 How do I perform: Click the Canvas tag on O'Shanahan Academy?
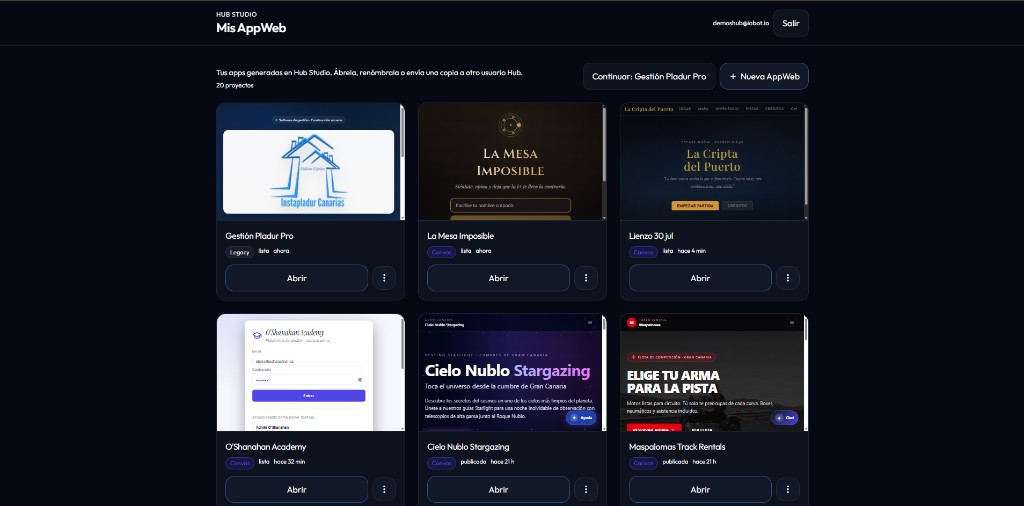[x=240, y=463]
